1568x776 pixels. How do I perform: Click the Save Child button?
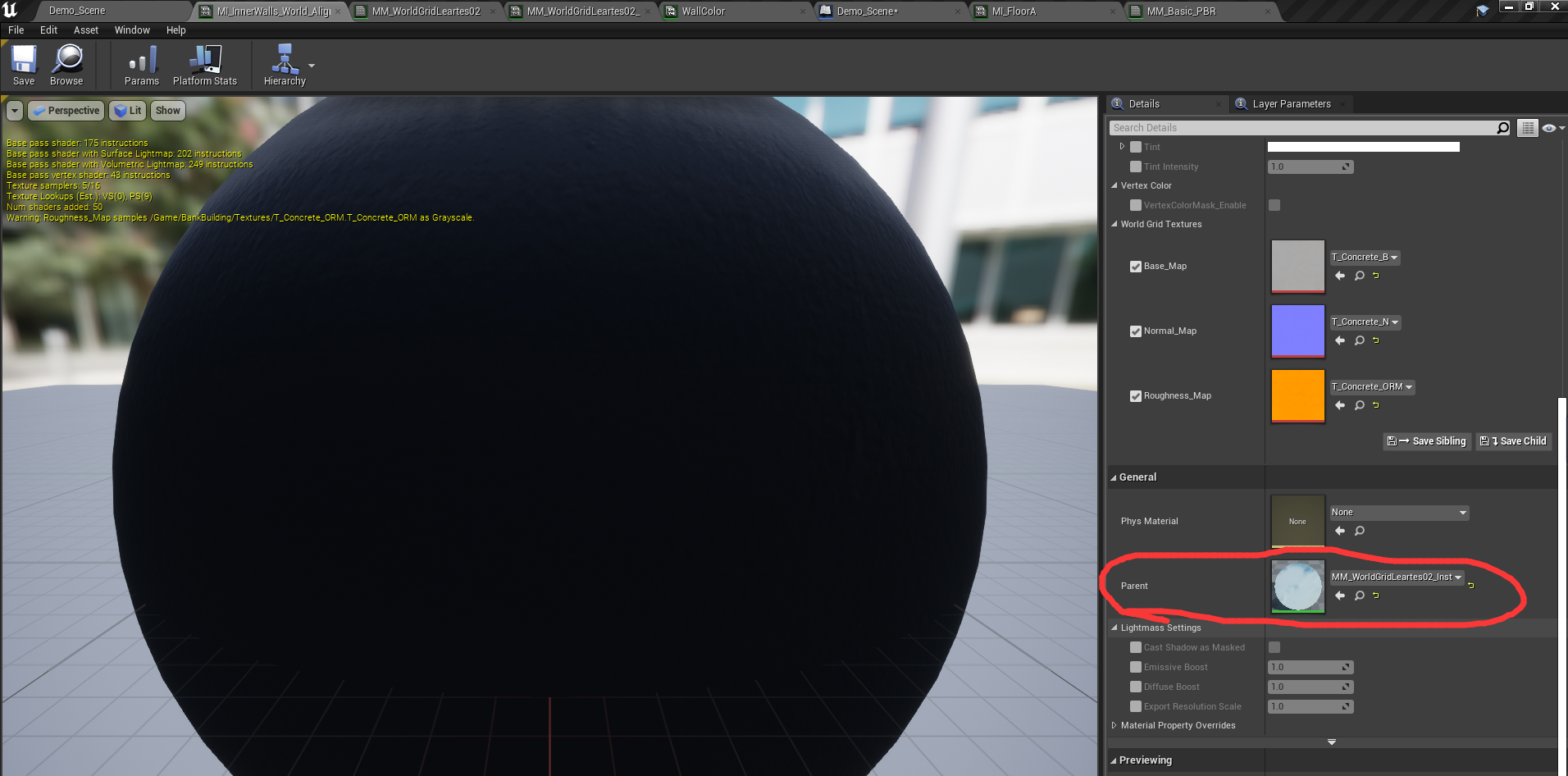[1514, 441]
